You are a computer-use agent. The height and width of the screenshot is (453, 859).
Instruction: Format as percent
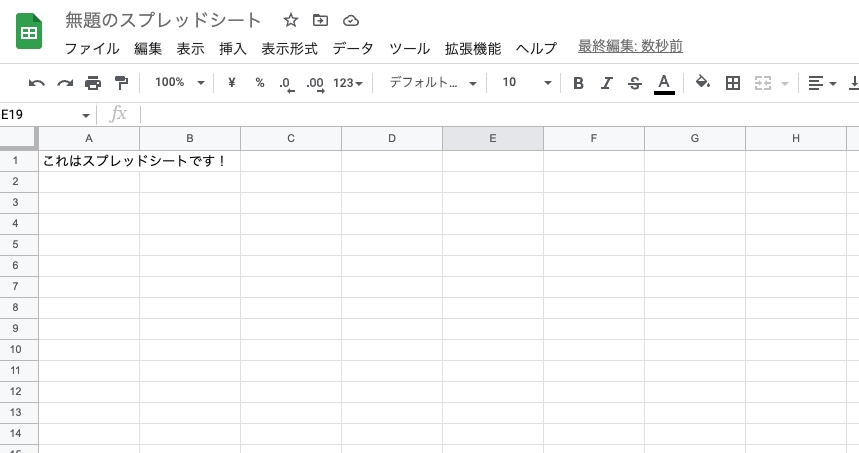[x=260, y=83]
